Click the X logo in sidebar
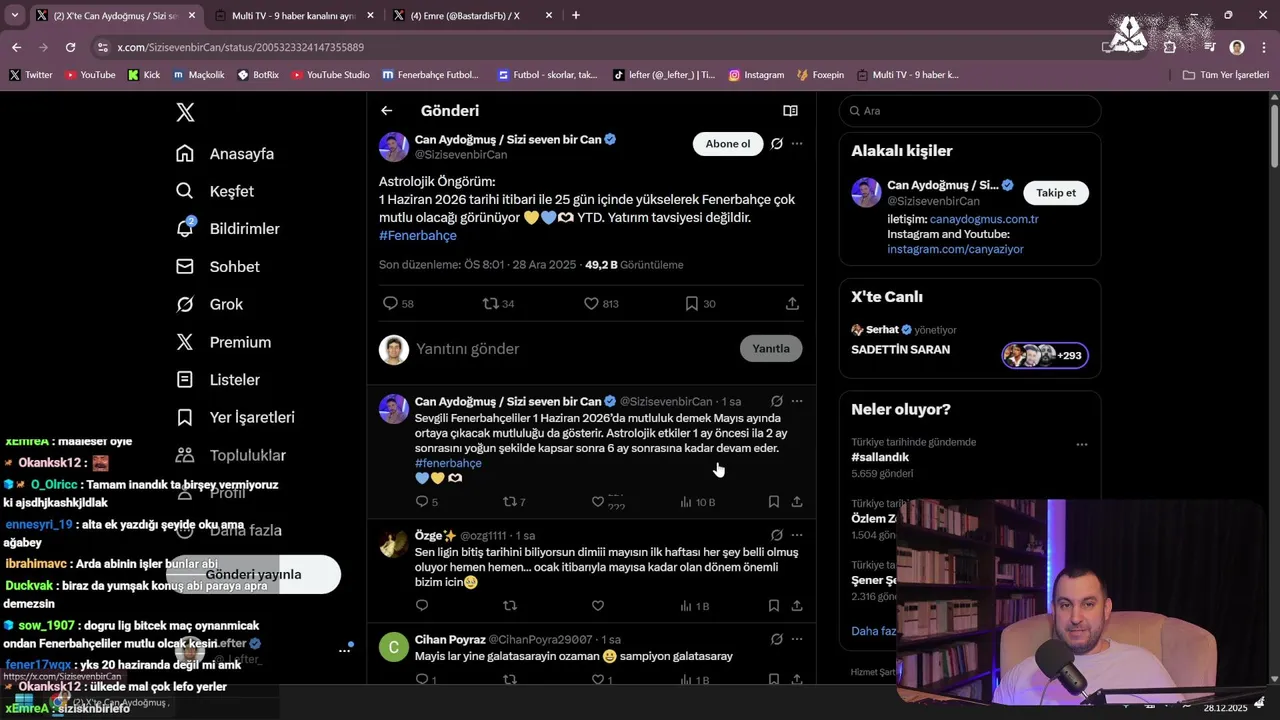The width and height of the screenshot is (1280, 720). point(185,112)
